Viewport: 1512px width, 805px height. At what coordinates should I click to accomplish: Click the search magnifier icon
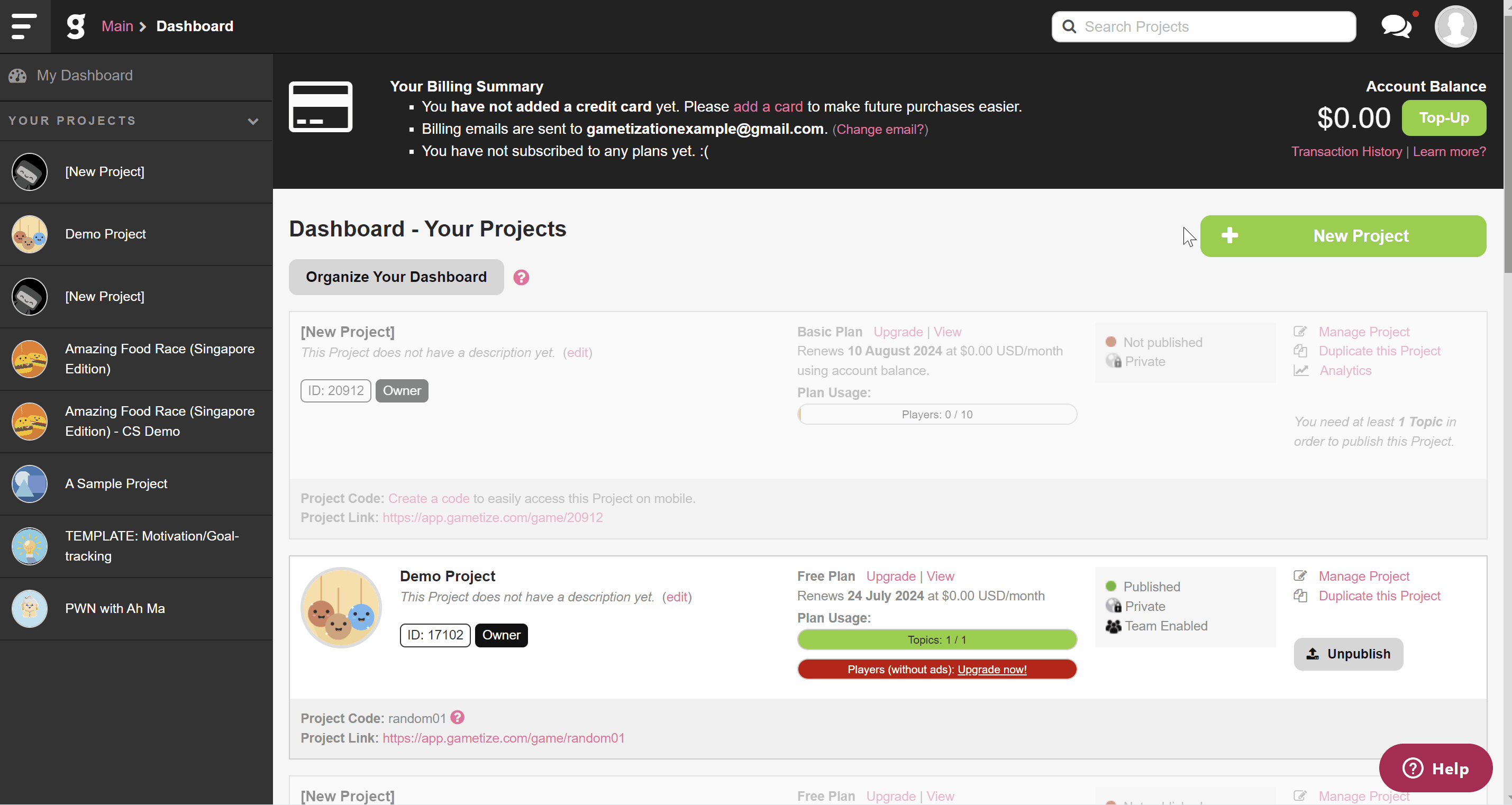(1069, 26)
